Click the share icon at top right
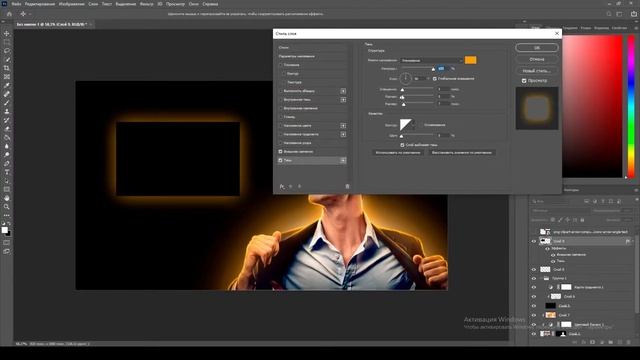The height and width of the screenshot is (360, 640). [x=634, y=14]
